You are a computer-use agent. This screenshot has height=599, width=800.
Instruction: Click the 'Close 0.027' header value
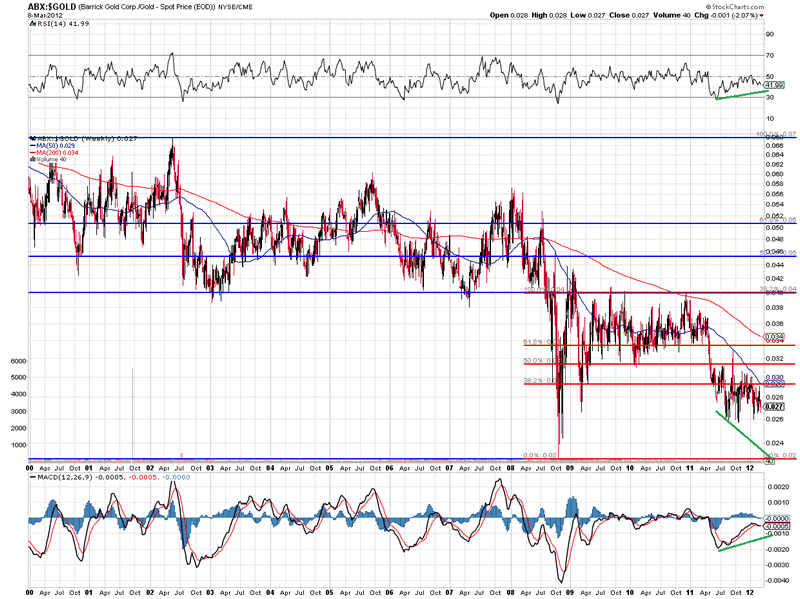pyautogui.click(x=629, y=15)
